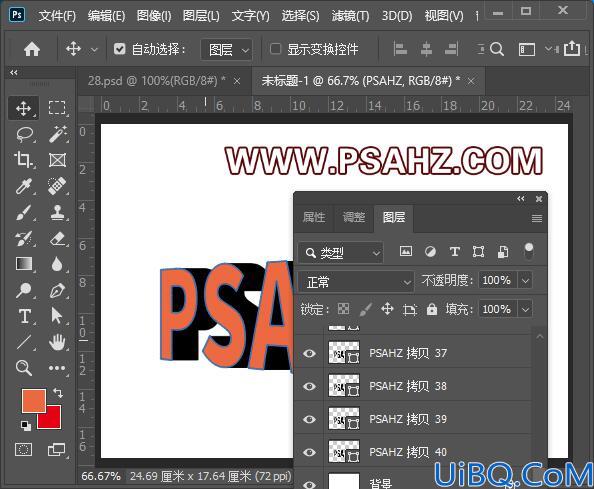Screen dimensions: 594x489
Task: Select the History Brush tool
Action: (23, 239)
